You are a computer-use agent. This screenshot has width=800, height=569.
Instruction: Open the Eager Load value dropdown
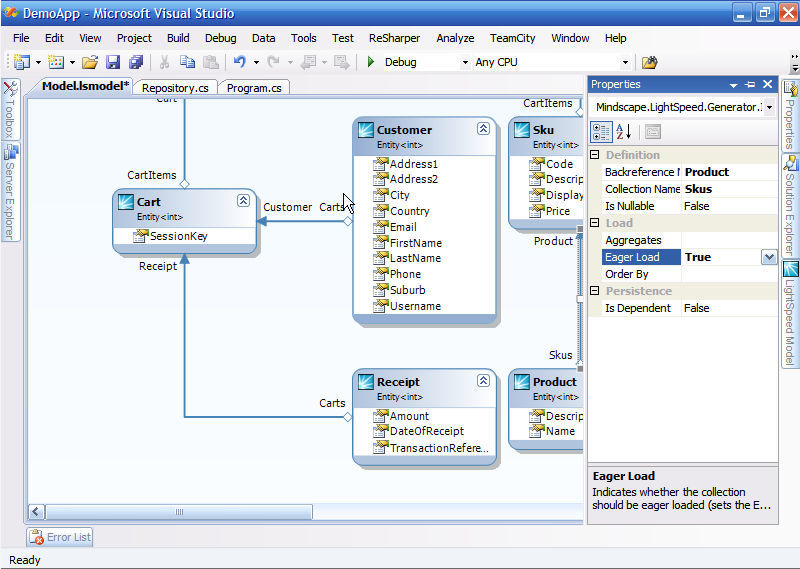(769, 257)
